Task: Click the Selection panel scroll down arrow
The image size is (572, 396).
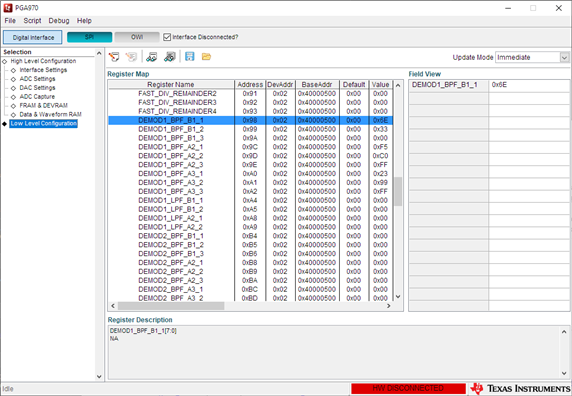Action: (99, 377)
